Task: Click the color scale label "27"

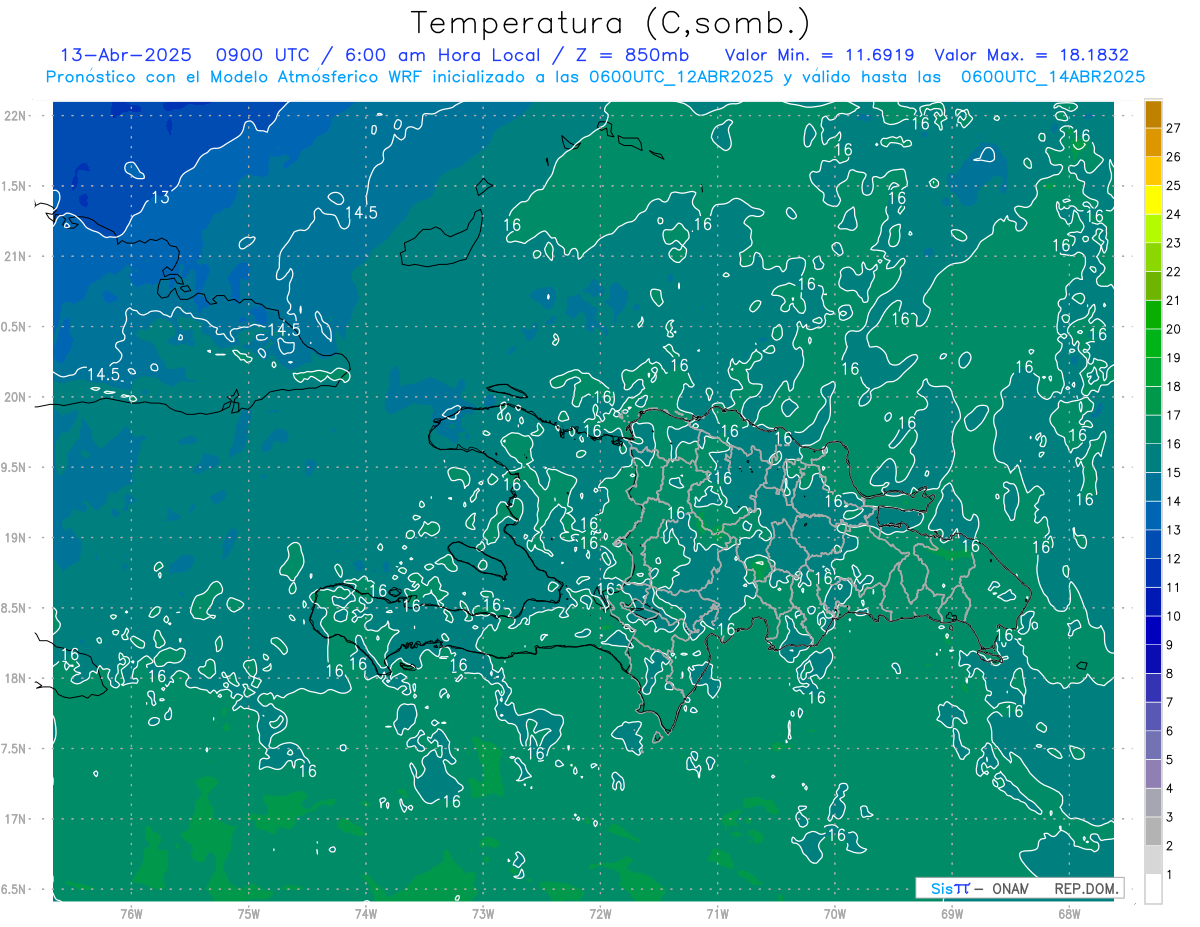Action: (x=1174, y=127)
